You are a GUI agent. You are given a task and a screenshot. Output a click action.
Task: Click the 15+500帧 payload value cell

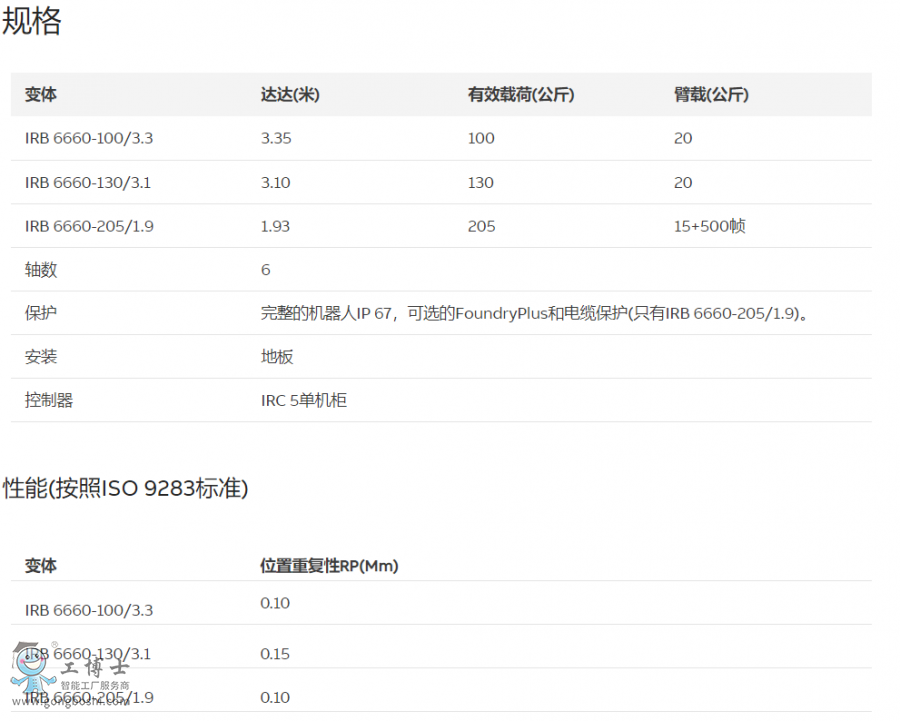point(708,226)
